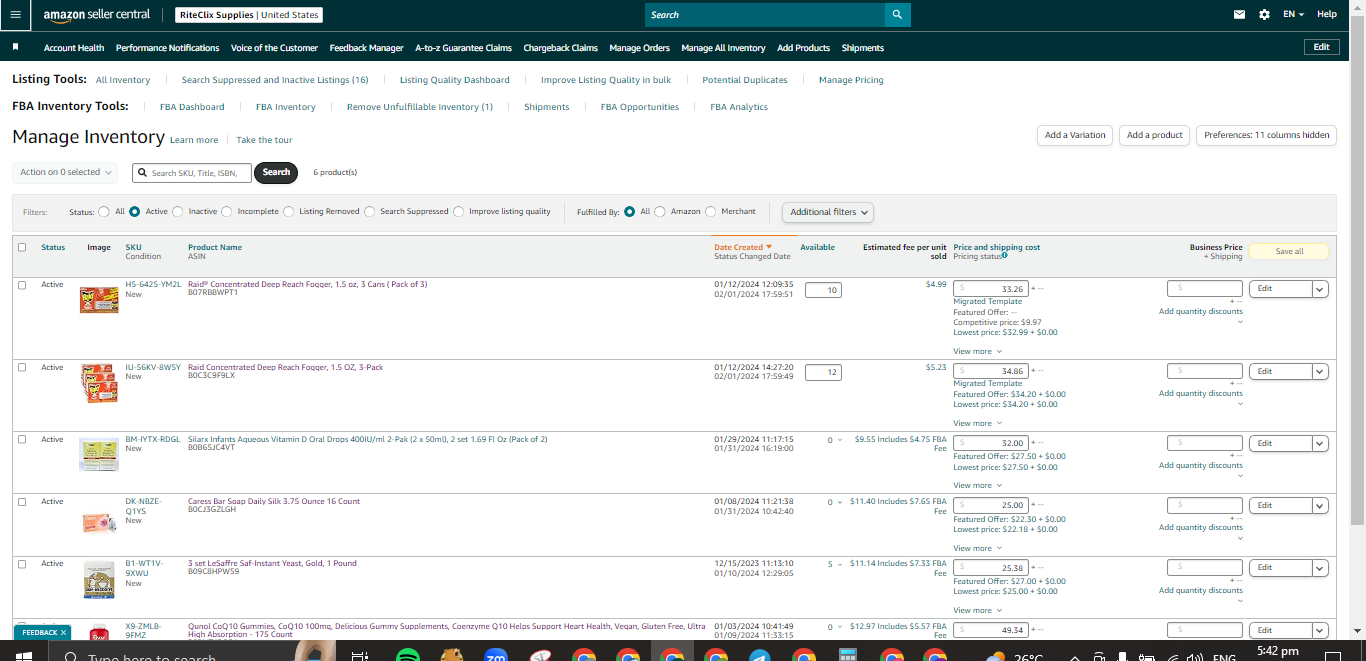Open the mail messages icon
Viewport: 1366px width, 661px height.
coord(1240,15)
